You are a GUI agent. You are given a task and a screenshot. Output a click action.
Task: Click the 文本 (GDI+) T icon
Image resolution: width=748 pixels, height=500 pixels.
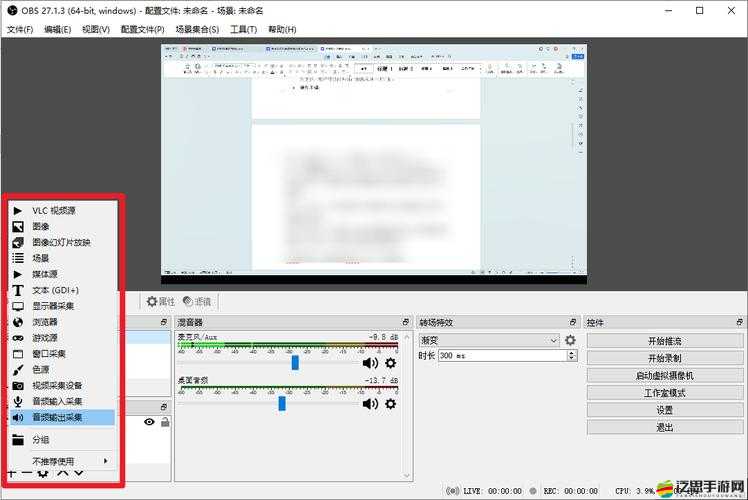click(17, 290)
